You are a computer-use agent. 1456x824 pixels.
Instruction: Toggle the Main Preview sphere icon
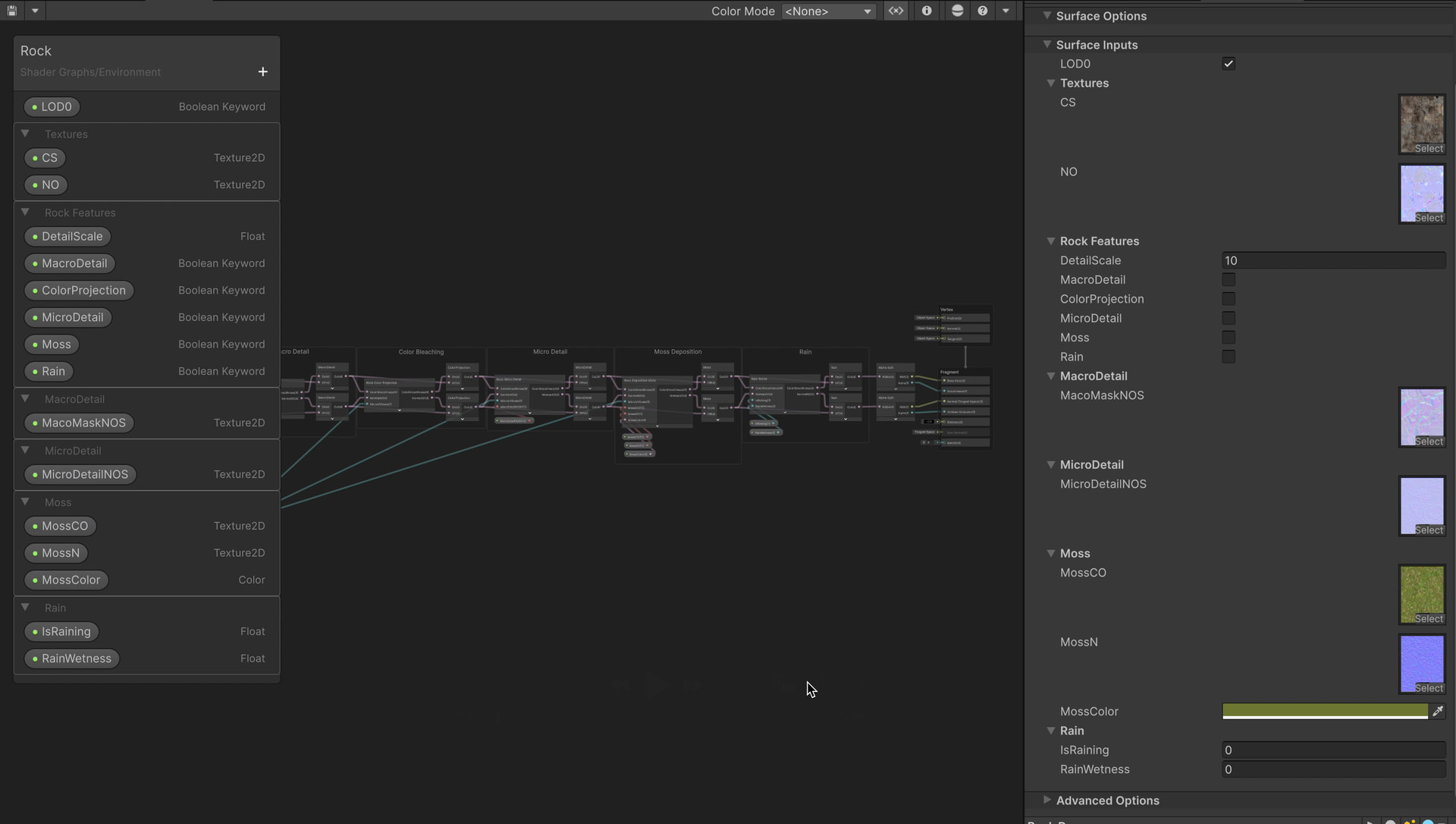pyautogui.click(x=957, y=11)
